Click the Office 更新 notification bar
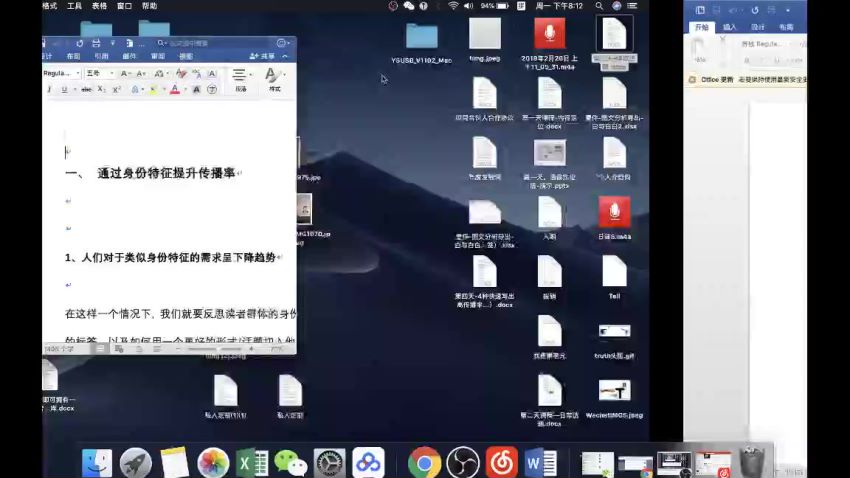Image resolution: width=850 pixels, height=478 pixels. 746,80
